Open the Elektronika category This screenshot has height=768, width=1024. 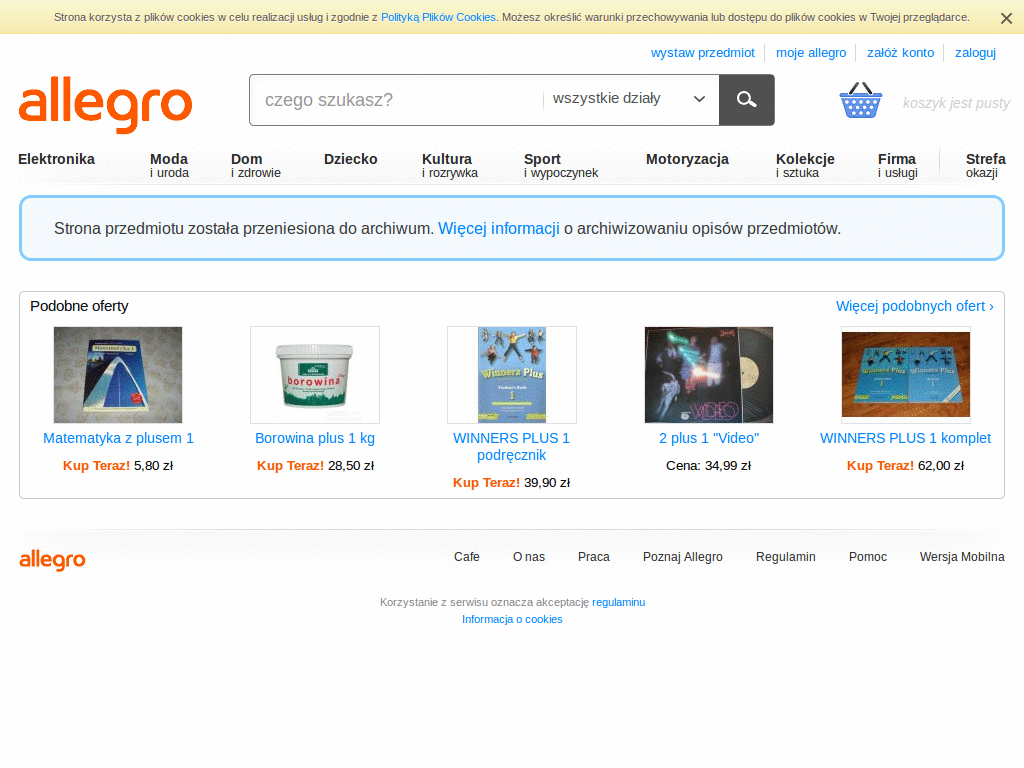(56, 159)
